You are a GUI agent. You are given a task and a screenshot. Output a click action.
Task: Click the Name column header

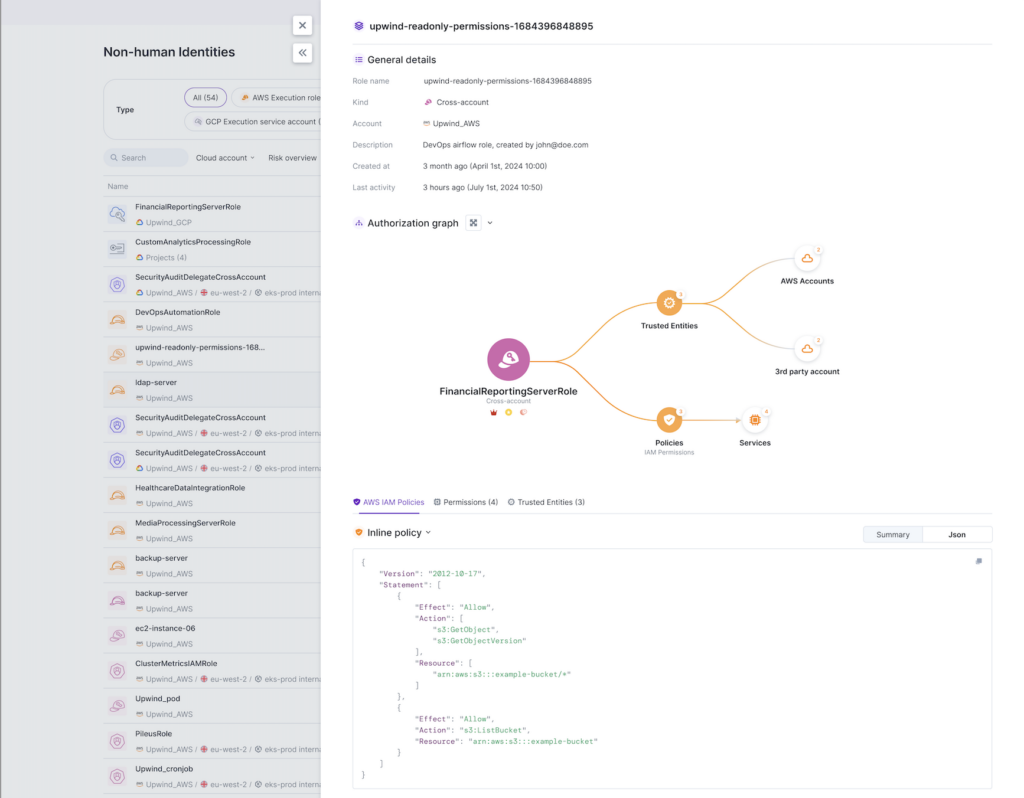pyautogui.click(x=118, y=186)
